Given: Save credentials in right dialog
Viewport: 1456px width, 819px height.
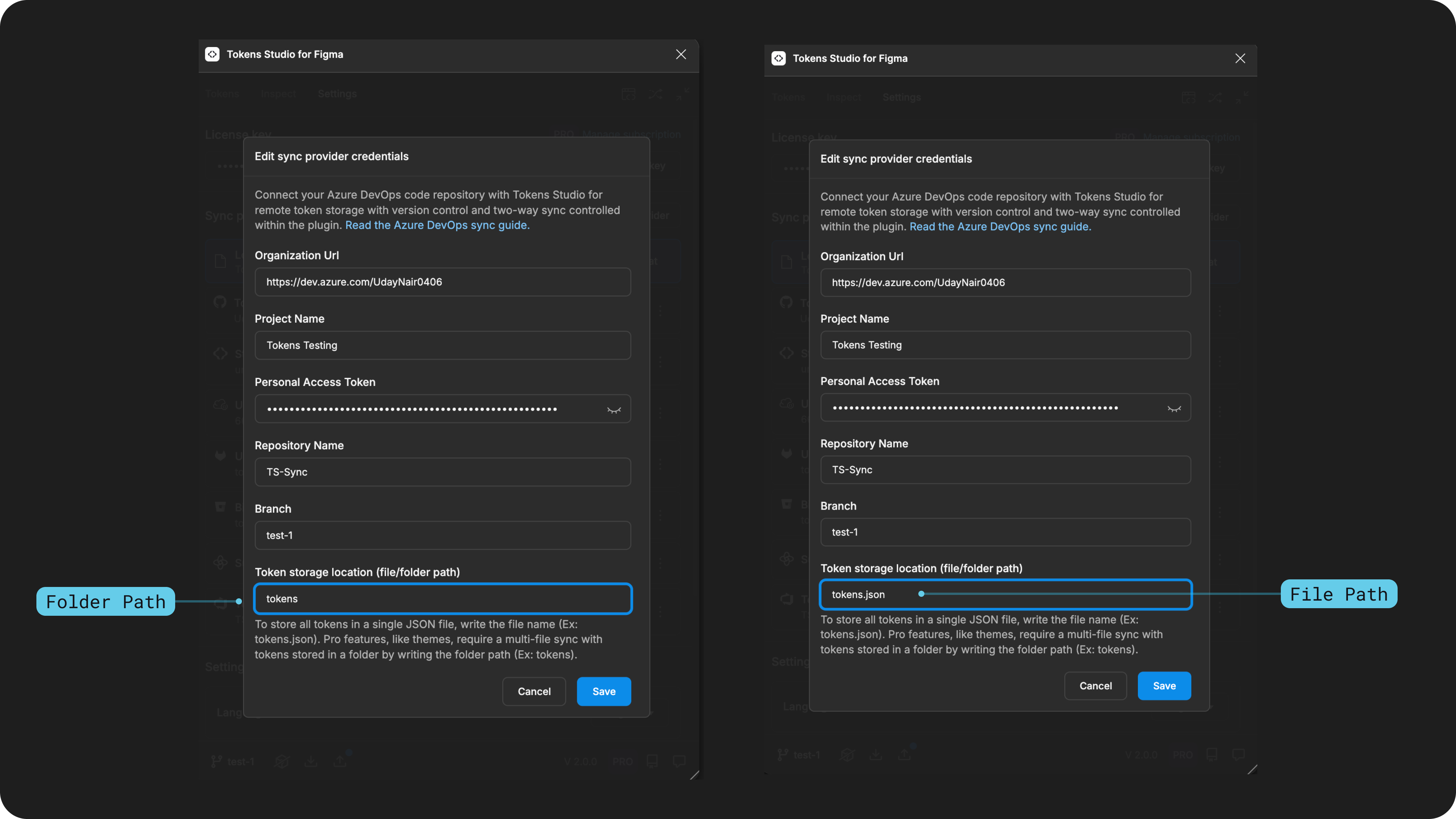Looking at the screenshot, I should coord(1164,686).
